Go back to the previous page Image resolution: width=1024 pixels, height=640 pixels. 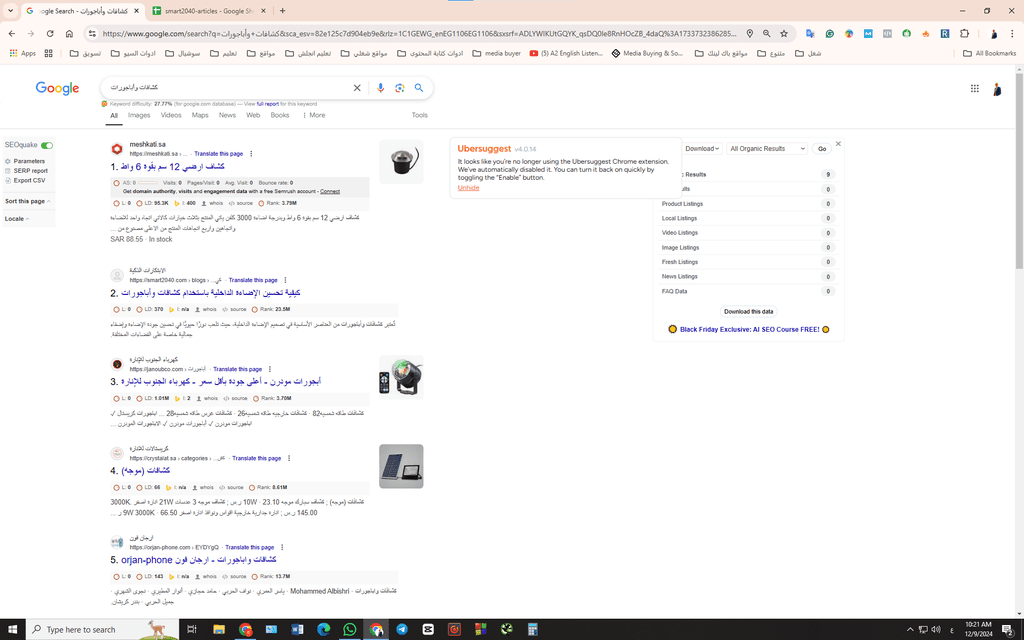(12, 33)
